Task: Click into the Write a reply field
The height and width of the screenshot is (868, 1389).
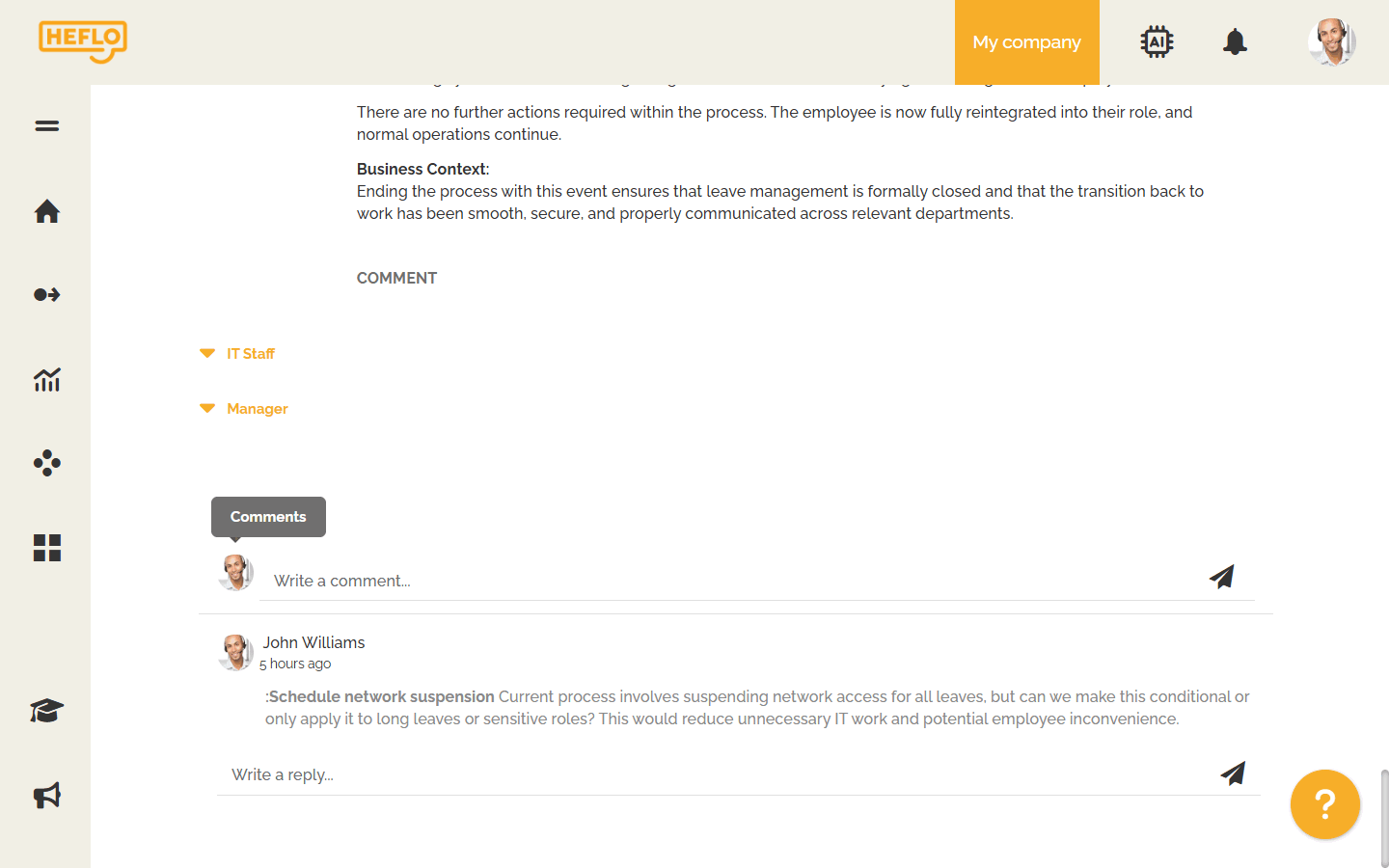Action: click(x=714, y=774)
